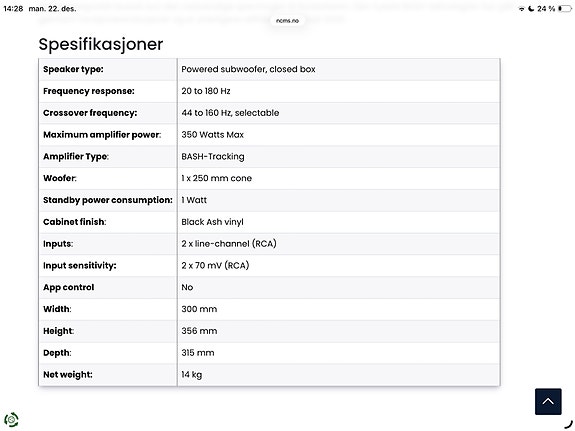Tap the Do Not Disturb moon icon

point(531,9)
